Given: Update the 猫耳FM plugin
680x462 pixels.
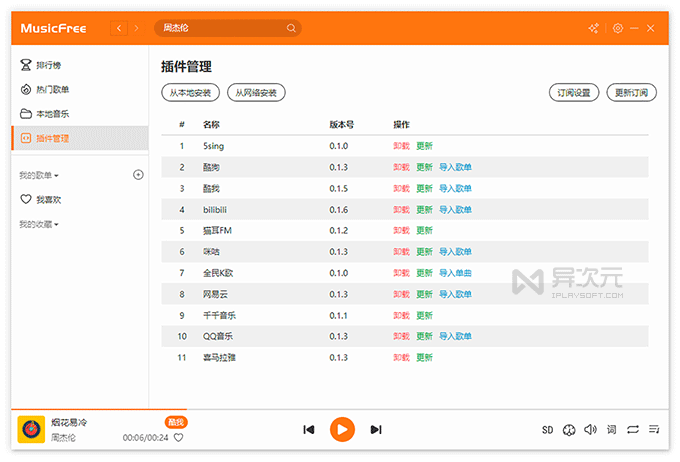Looking at the screenshot, I should (x=424, y=230).
